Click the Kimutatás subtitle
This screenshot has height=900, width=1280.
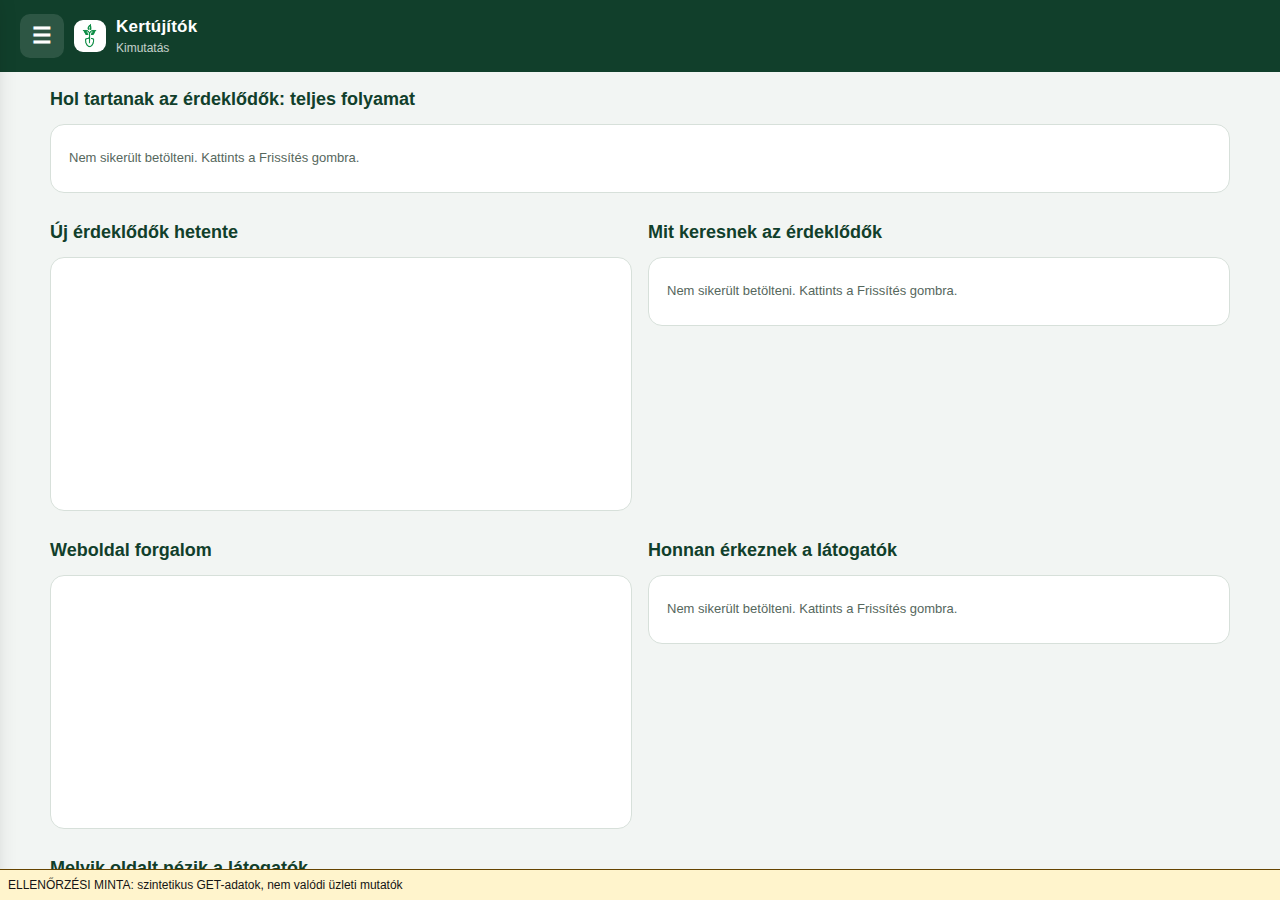tap(143, 48)
